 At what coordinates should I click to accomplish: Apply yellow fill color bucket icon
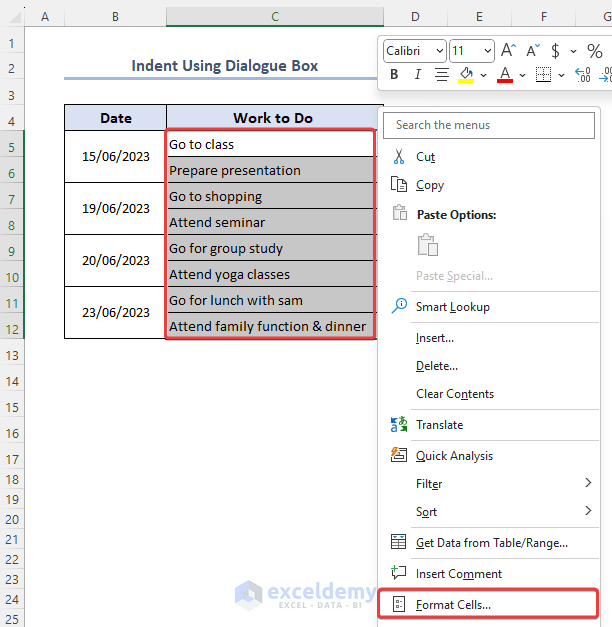click(x=466, y=74)
